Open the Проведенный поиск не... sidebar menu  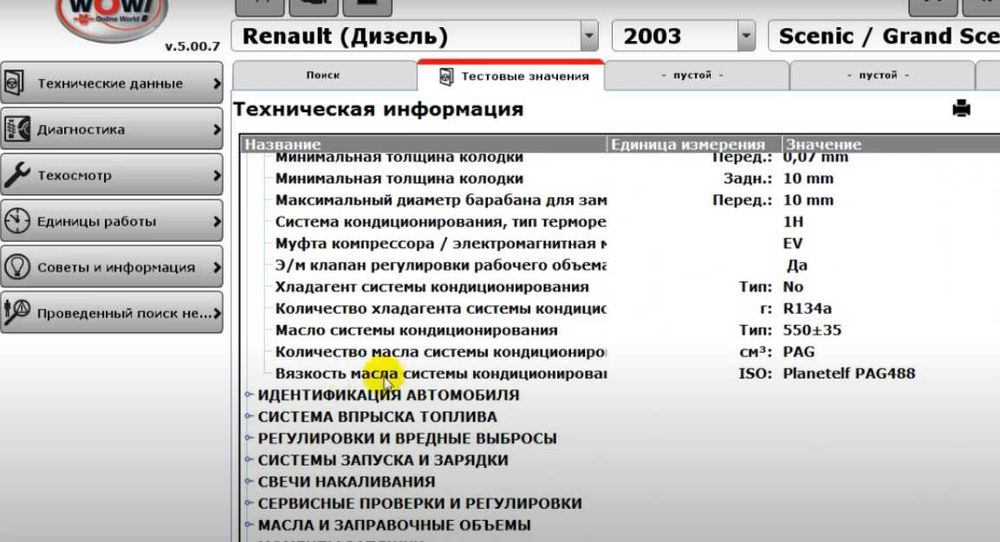pos(112,312)
